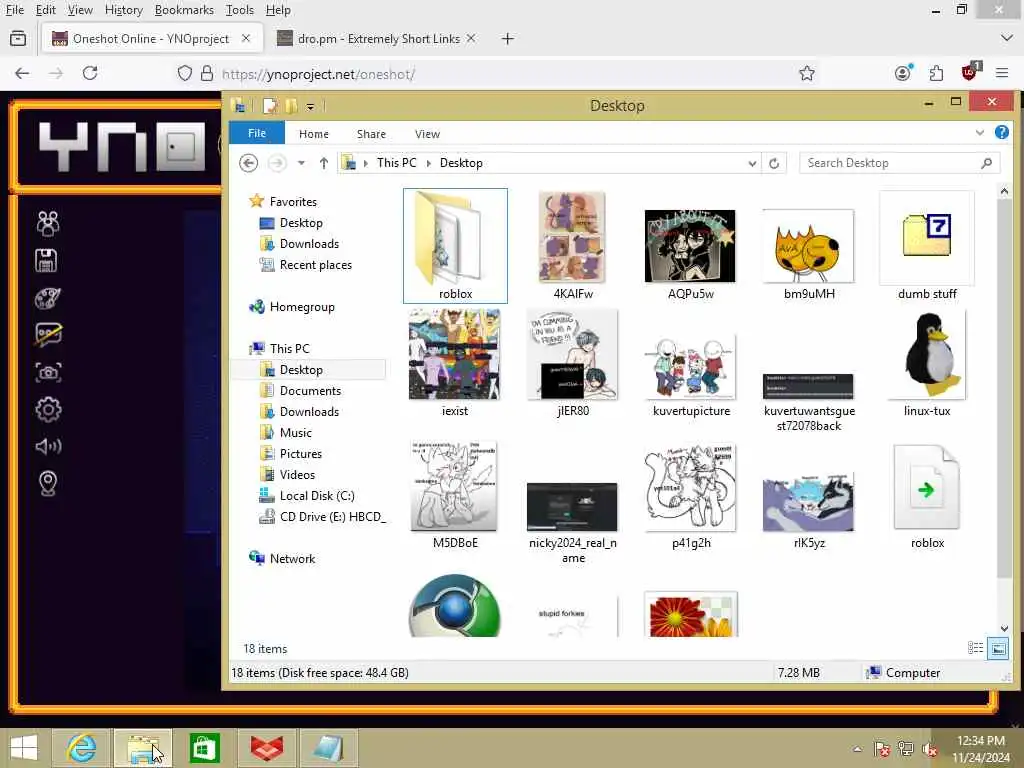Click Explorer back navigation arrow

point(248,163)
